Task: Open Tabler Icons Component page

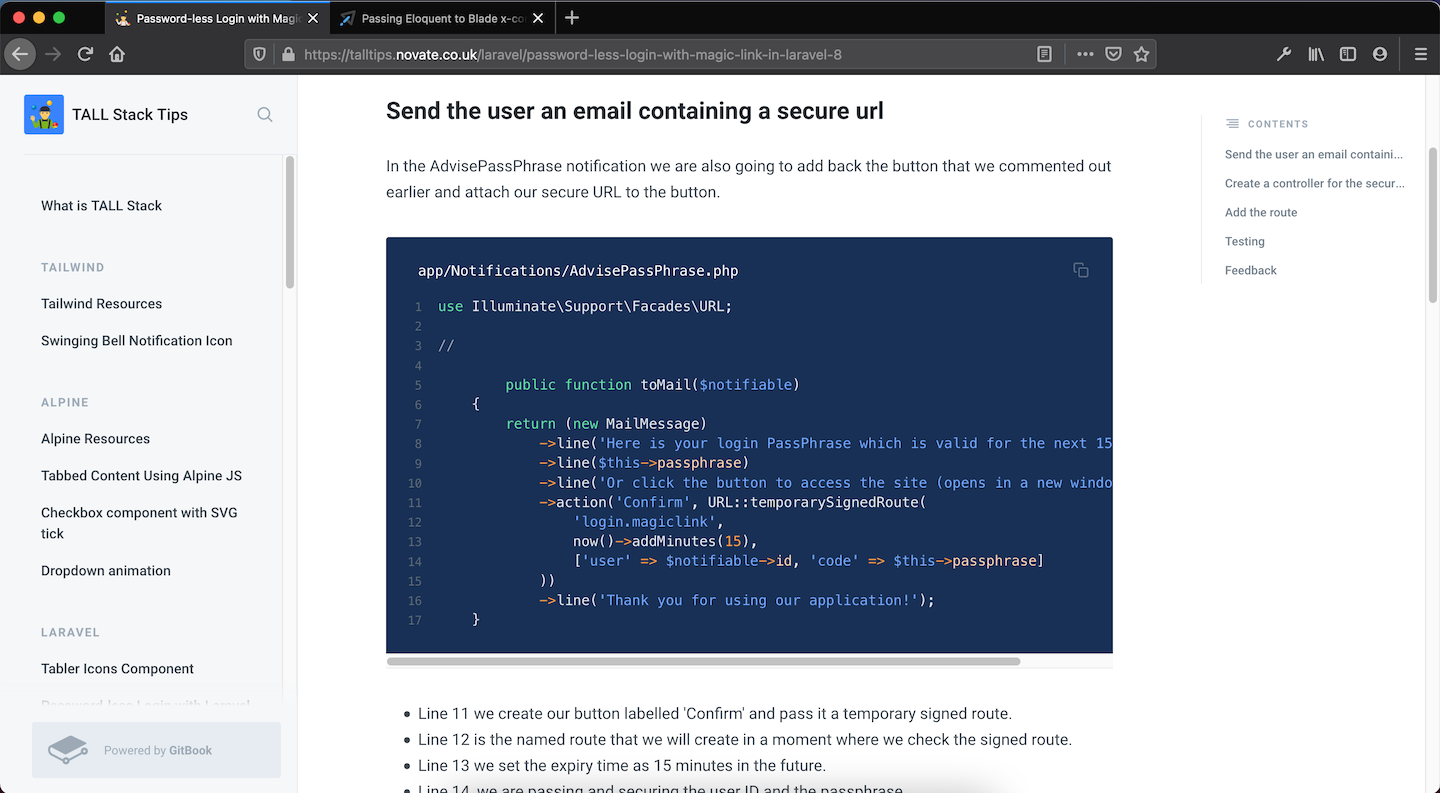Action: point(117,669)
